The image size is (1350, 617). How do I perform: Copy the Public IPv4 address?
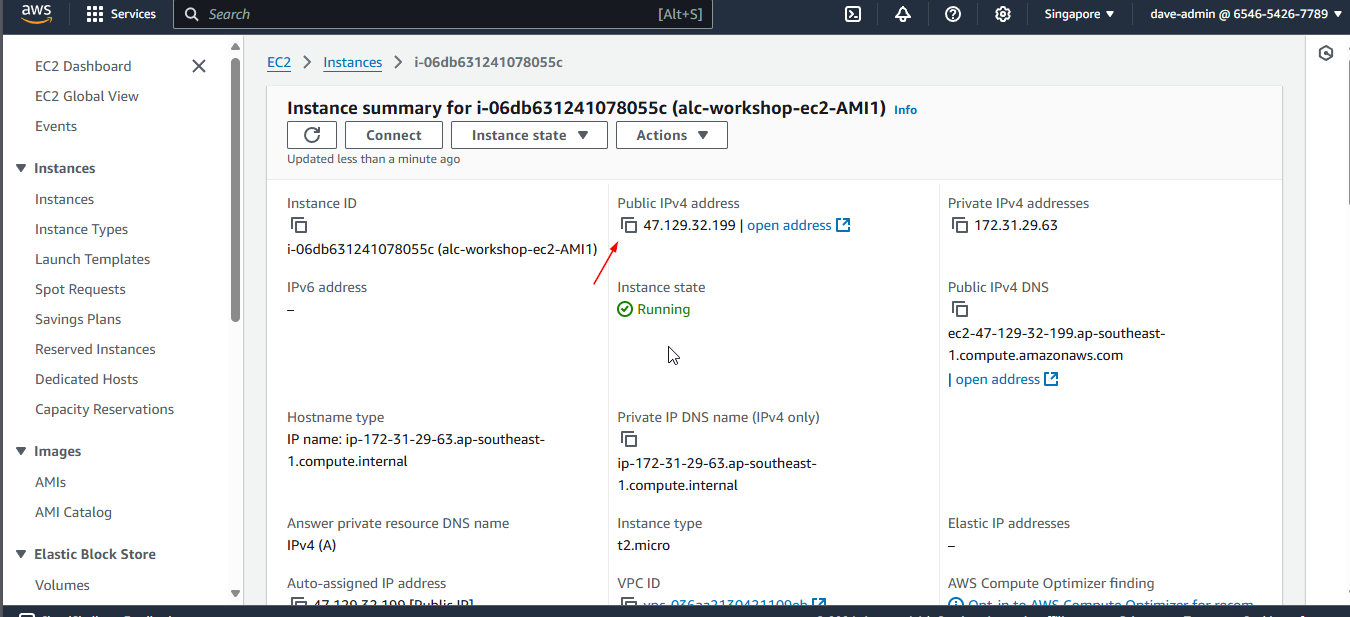point(628,225)
